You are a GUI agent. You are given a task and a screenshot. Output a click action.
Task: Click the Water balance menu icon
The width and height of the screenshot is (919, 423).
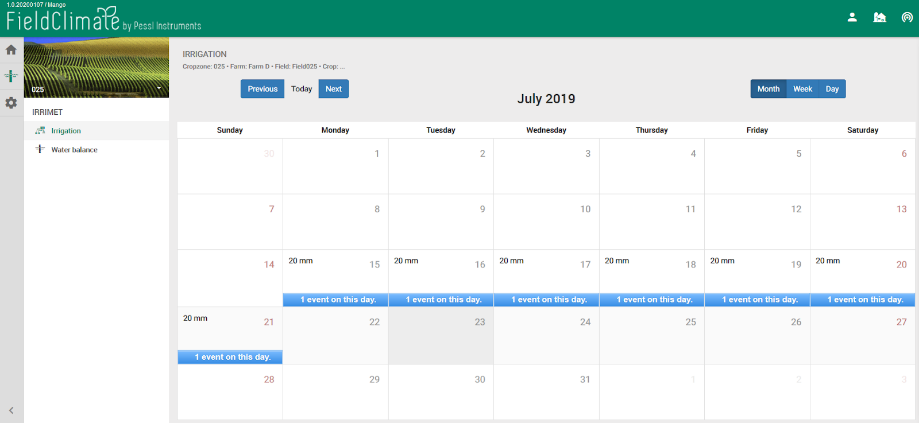40,150
